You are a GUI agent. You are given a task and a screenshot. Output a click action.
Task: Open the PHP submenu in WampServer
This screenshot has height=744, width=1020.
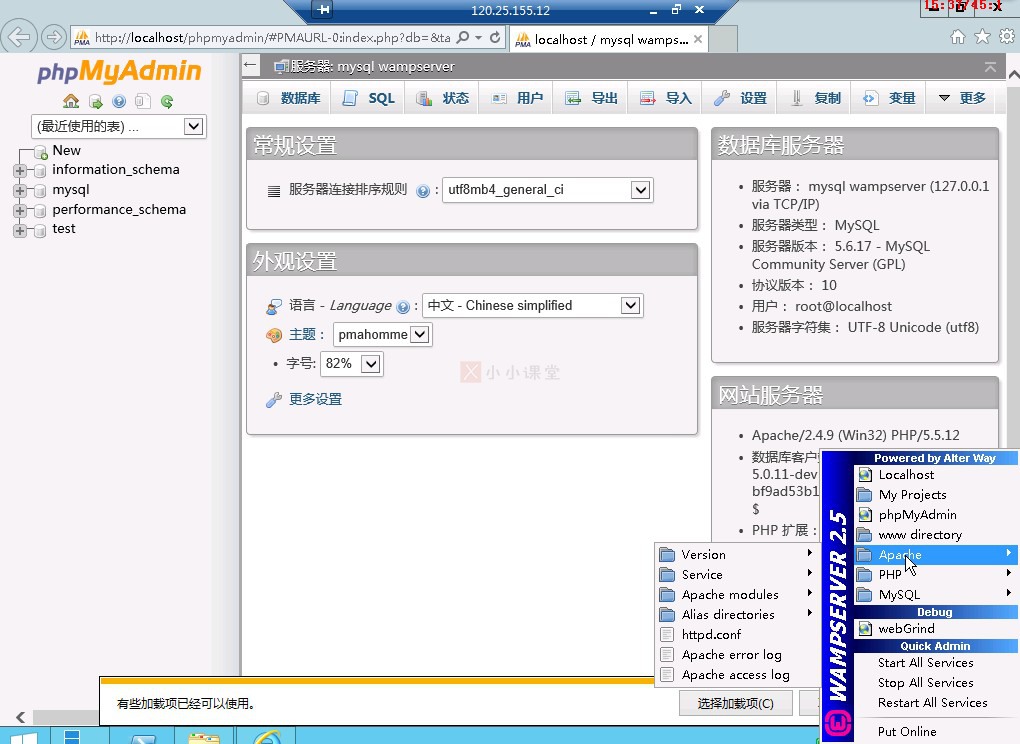[935, 575]
